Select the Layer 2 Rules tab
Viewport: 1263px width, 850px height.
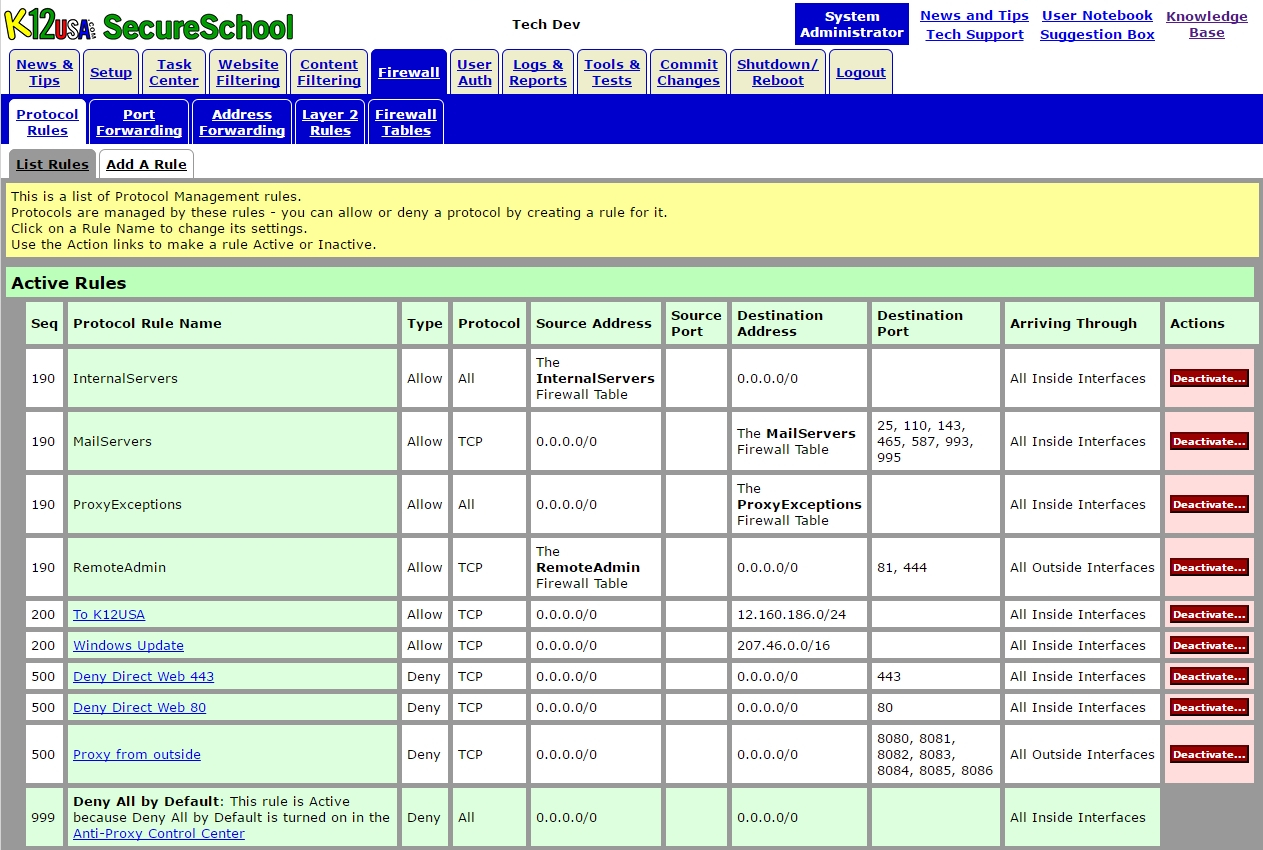[330, 122]
